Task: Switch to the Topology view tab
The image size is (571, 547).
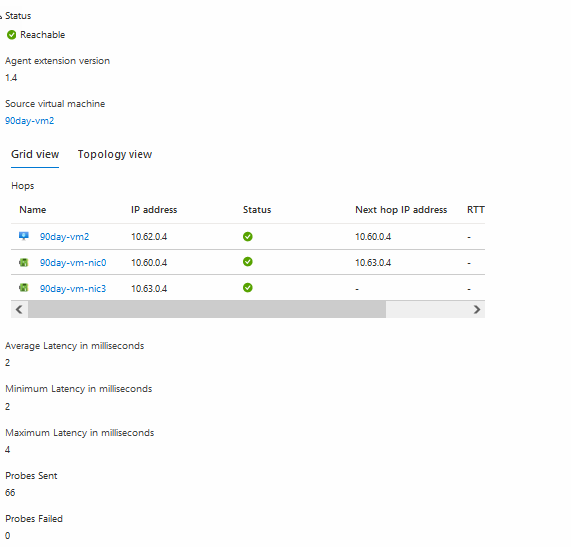Action: click(x=115, y=154)
